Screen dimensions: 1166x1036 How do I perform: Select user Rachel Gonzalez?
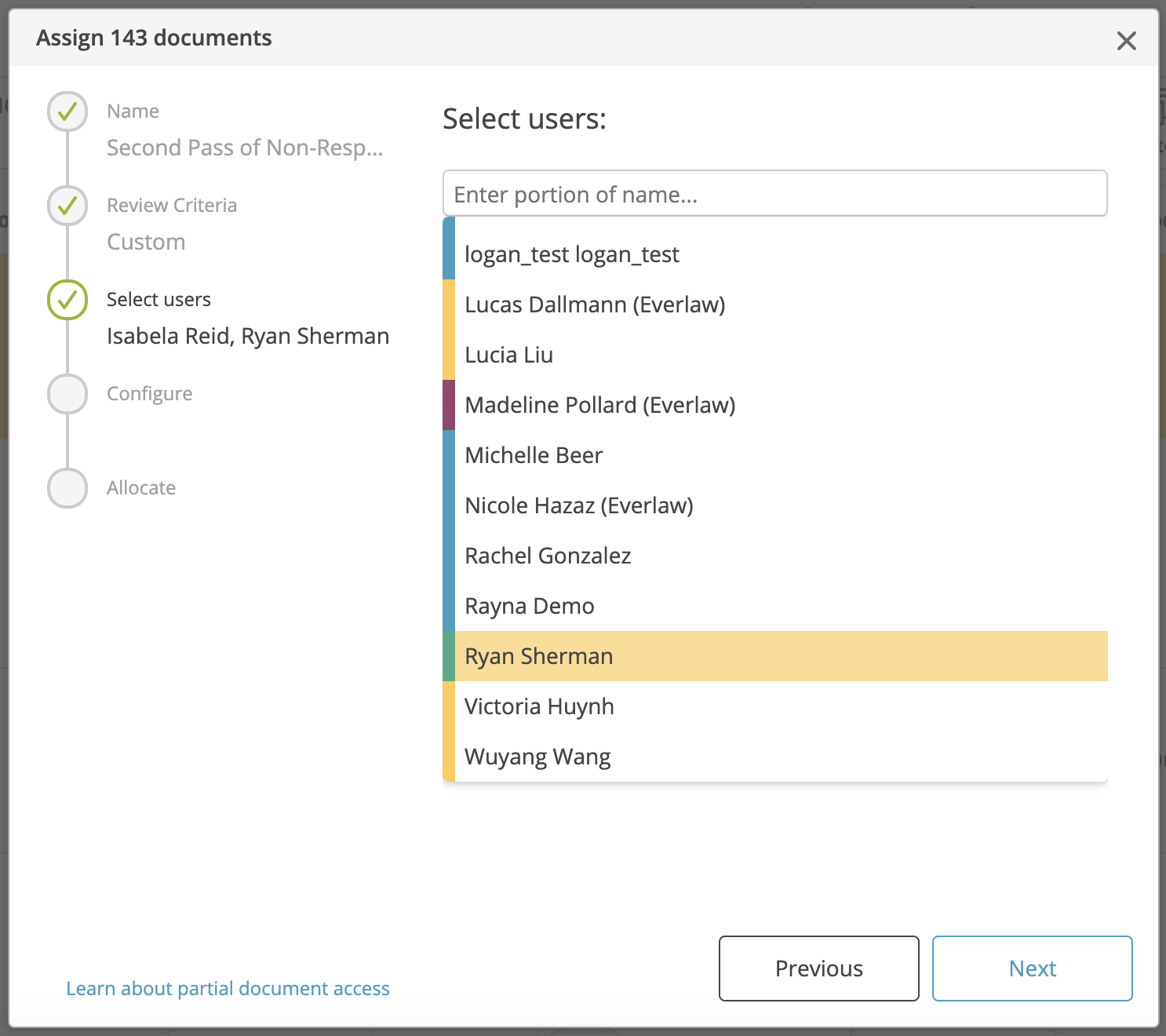pos(775,556)
